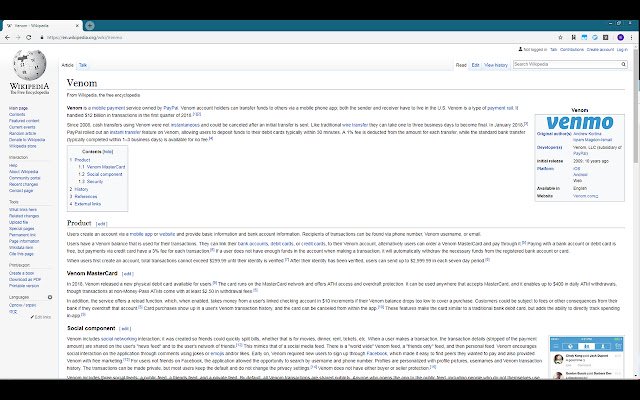Jump to Product in the contents
This screenshot has height=400, width=640.
80,160
